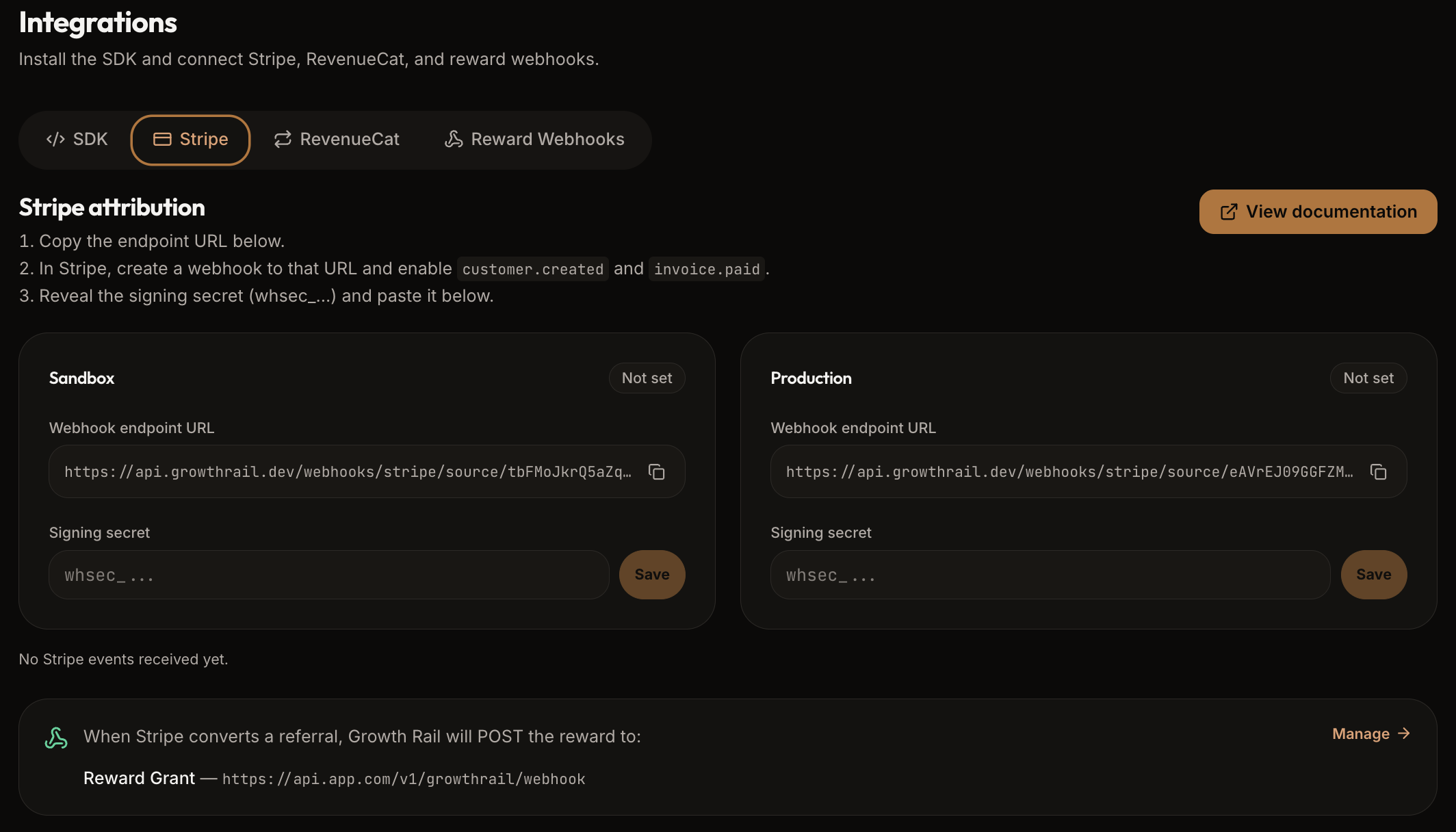
Task: Click the View documentation button
Action: click(x=1318, y=211)
